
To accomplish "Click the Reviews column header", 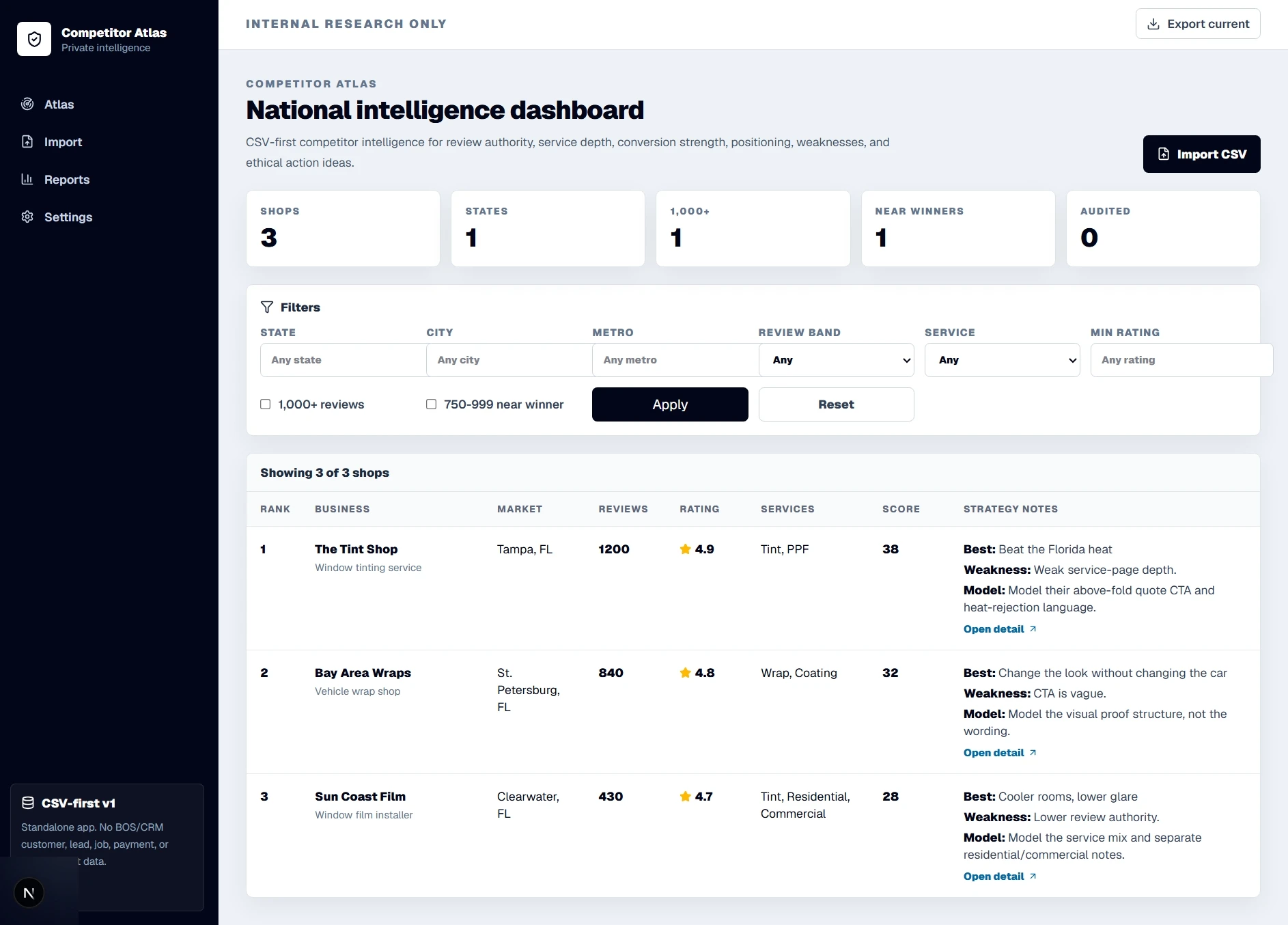I will (623, 509).
